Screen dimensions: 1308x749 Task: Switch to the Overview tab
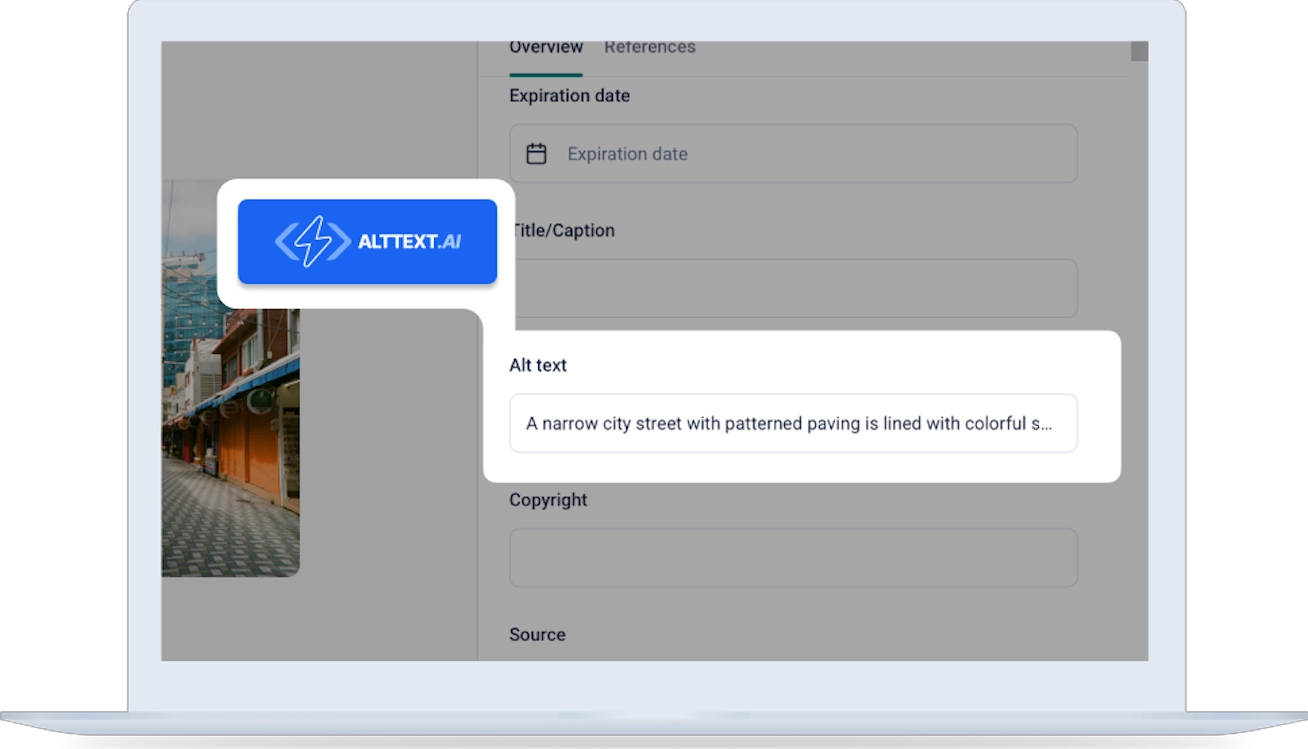pos(546,48)
